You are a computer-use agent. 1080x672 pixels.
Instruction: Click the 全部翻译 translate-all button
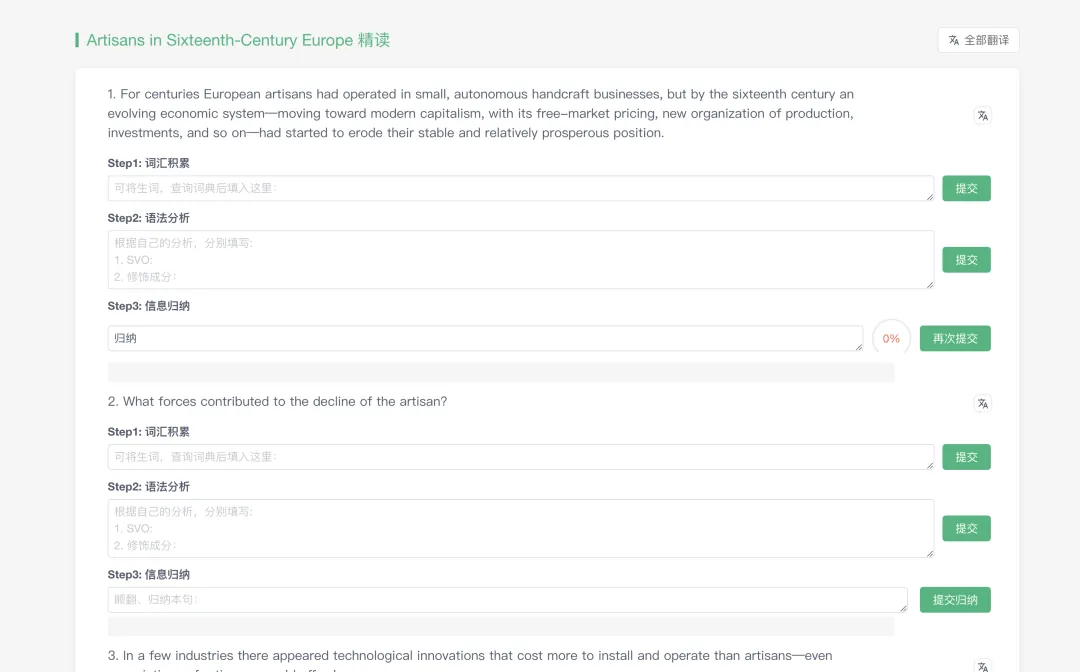click(978, 40)
